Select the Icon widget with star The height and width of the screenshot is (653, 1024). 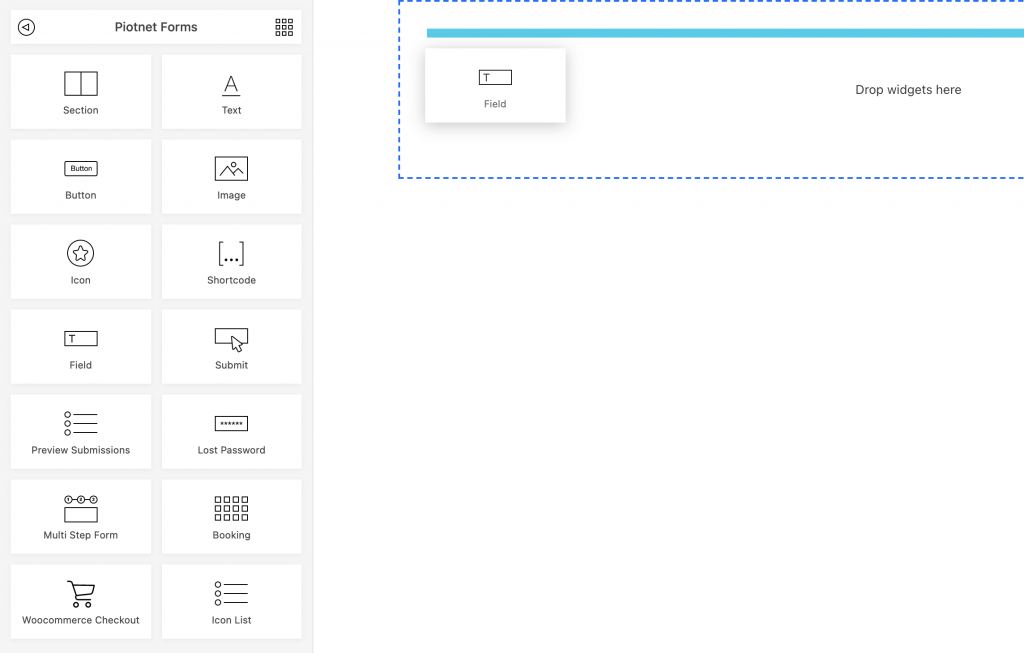tap(81, 262)
